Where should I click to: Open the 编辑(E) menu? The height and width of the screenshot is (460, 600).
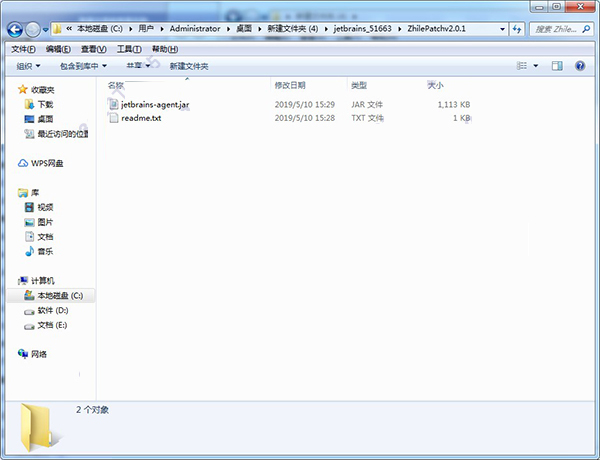click(x=58, y=49)
